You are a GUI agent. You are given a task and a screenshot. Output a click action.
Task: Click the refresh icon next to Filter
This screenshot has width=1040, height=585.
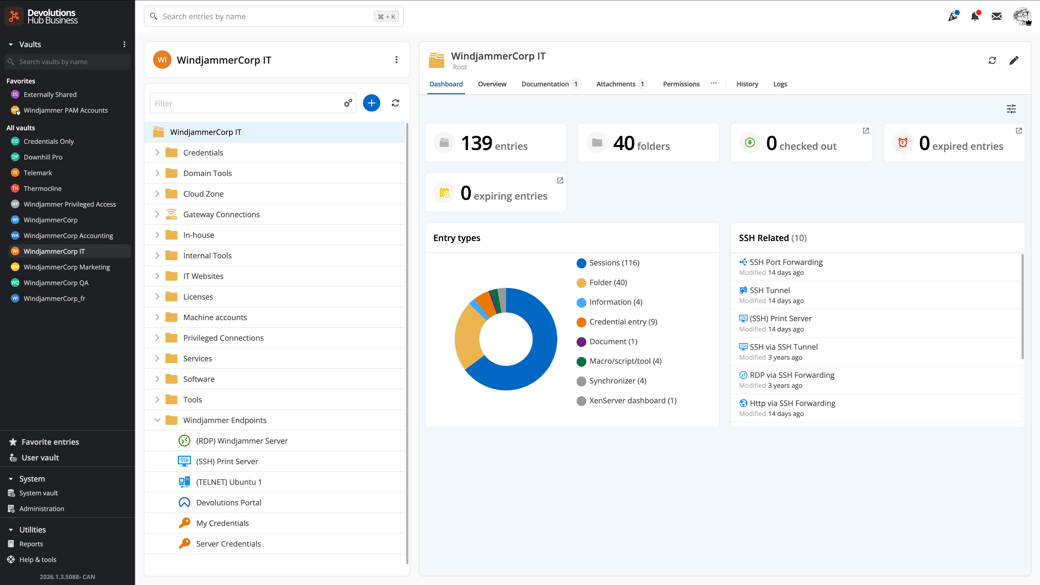tap(396, 103)
